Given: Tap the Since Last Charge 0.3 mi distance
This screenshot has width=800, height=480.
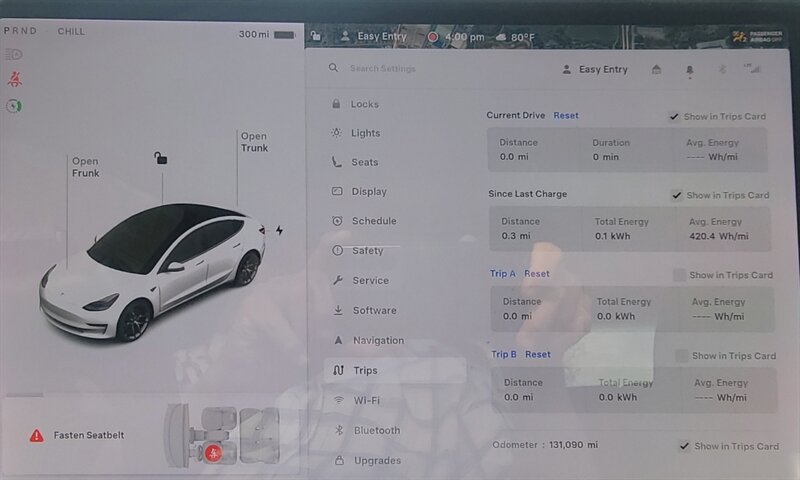Looking at the screenshot, I should 516,236.
